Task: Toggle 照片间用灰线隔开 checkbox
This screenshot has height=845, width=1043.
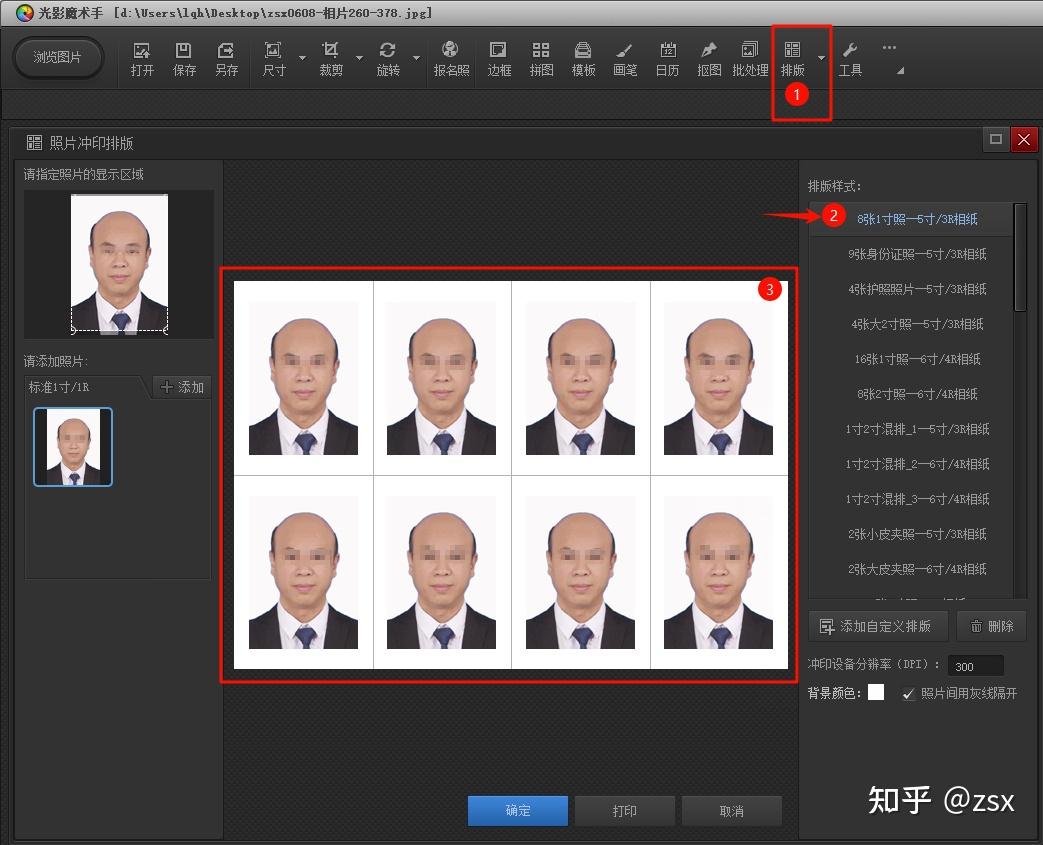Action: (x=909, y=694)
